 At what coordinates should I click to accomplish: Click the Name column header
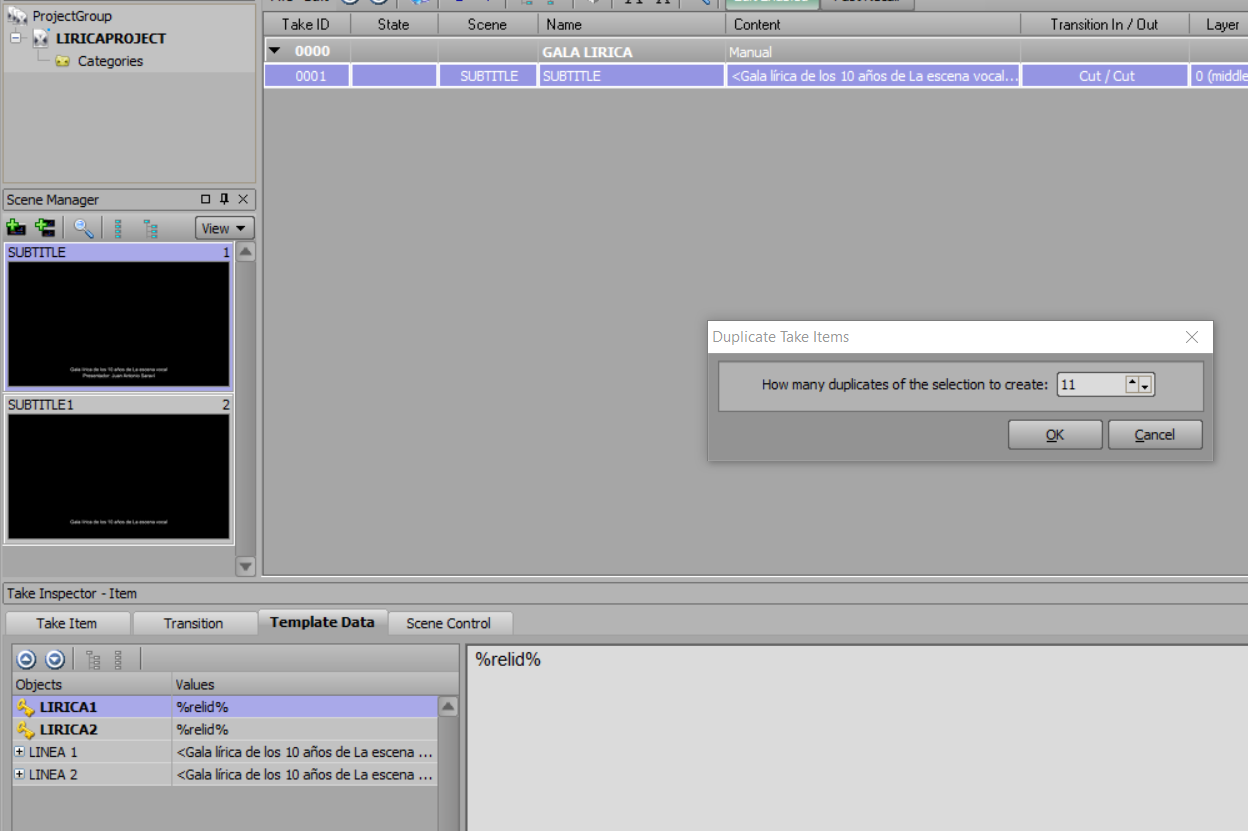coord(632,24)
